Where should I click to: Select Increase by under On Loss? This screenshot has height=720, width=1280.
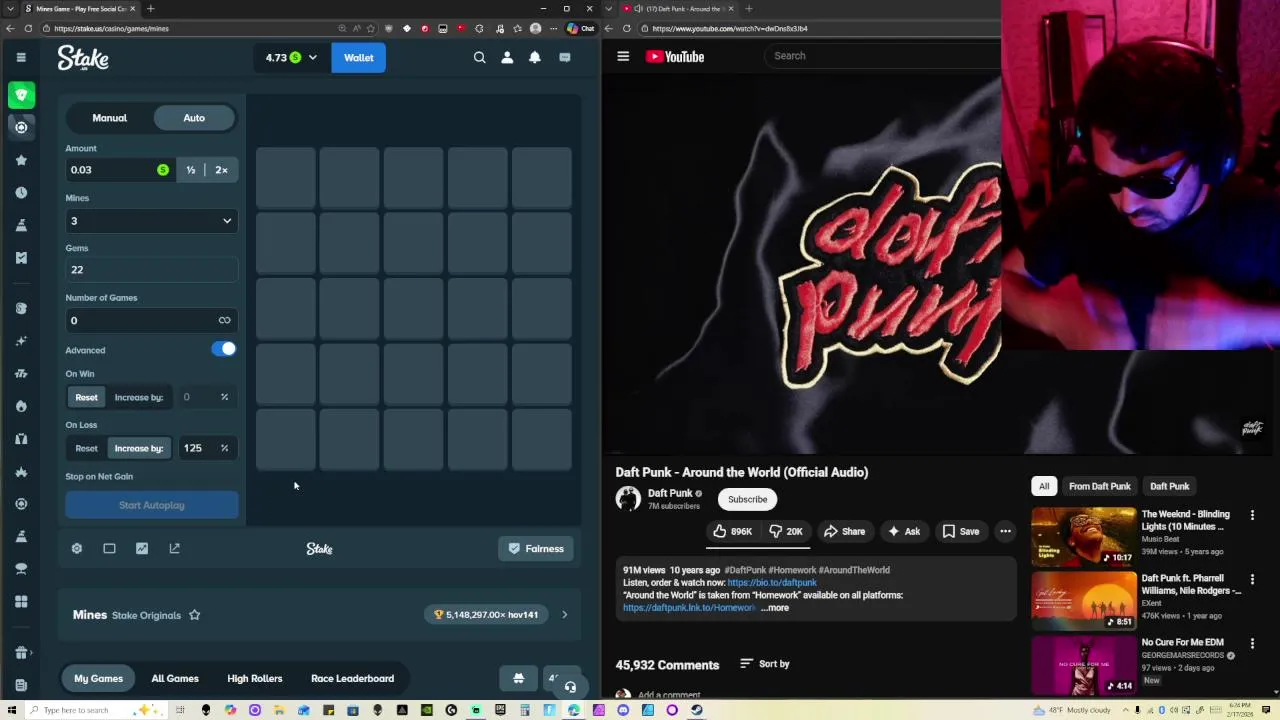coord(139,448)
